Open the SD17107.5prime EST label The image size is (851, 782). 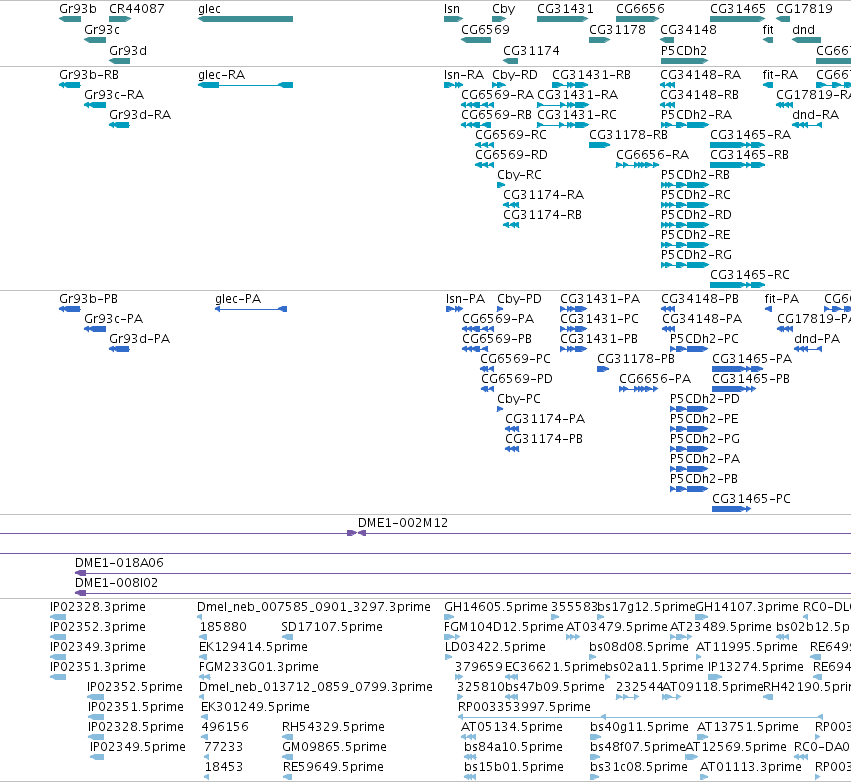332,626
